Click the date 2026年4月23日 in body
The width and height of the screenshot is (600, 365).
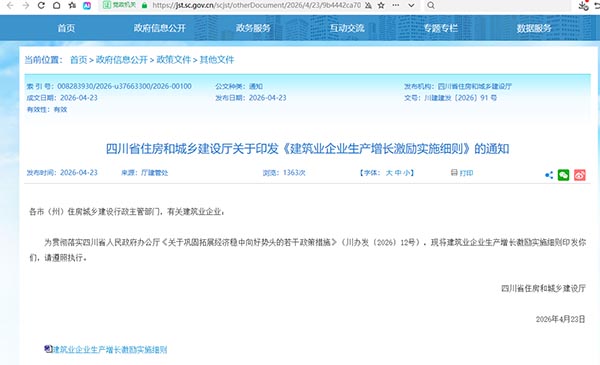click(x=561, y=319)
